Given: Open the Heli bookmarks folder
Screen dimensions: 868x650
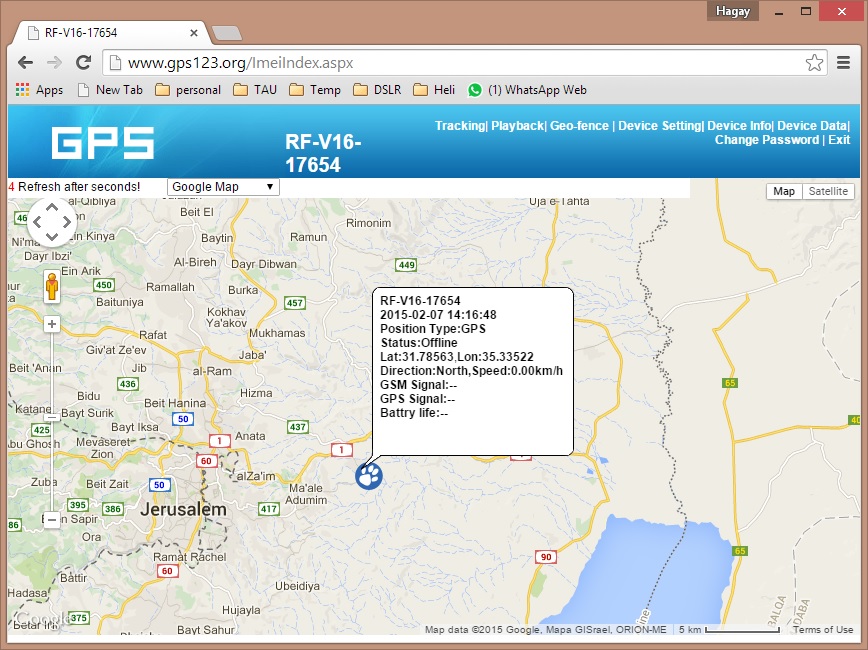Looking at the screenshot, I should pyautogui.click(x=435, y=90).
